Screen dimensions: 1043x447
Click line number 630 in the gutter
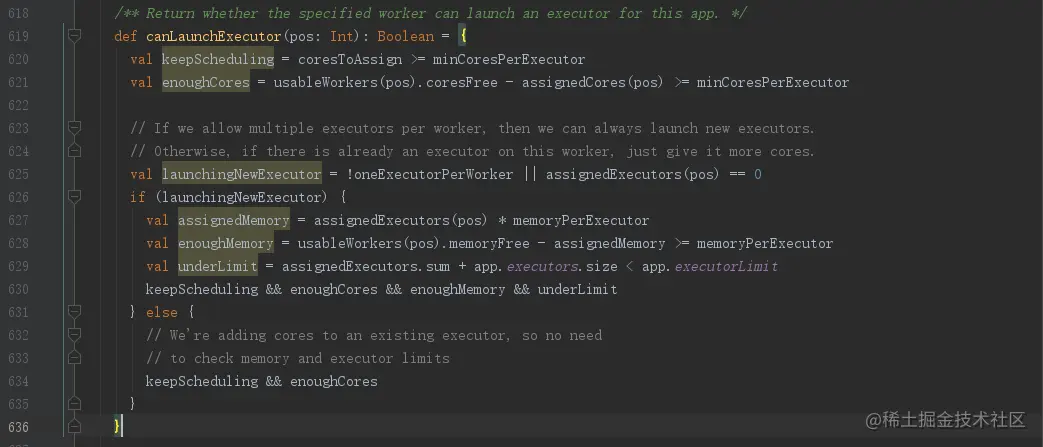pyautogui.click(x=18, y=289)
